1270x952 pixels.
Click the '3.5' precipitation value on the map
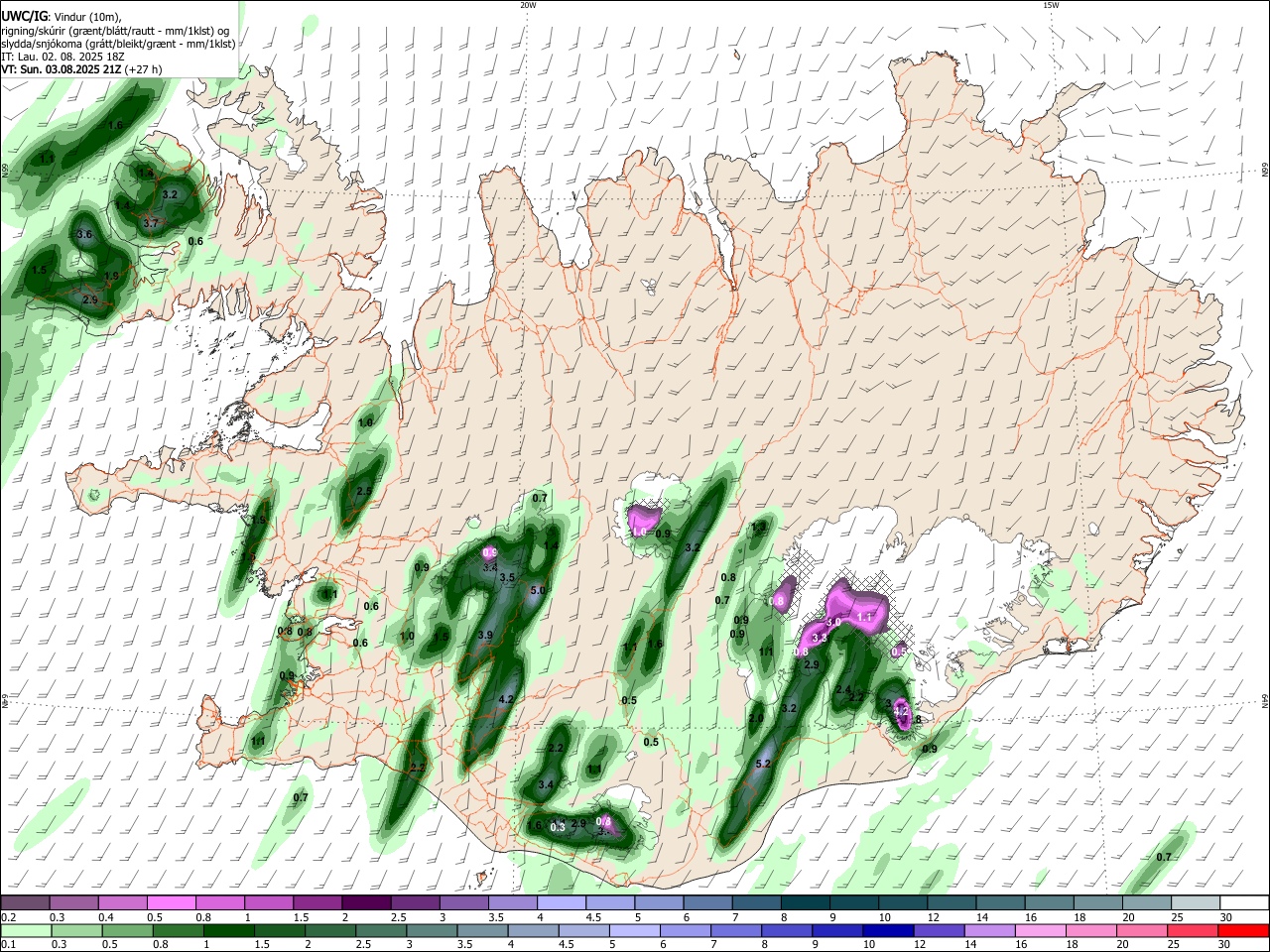[x=507, y=577]
